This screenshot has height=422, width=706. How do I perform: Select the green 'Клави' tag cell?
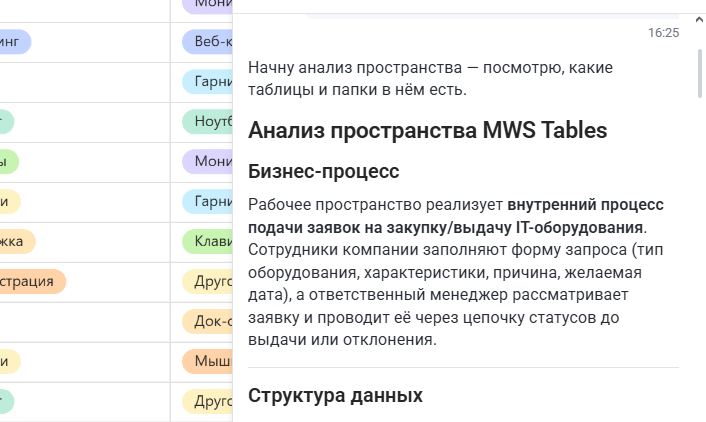[x=207, y=241]
